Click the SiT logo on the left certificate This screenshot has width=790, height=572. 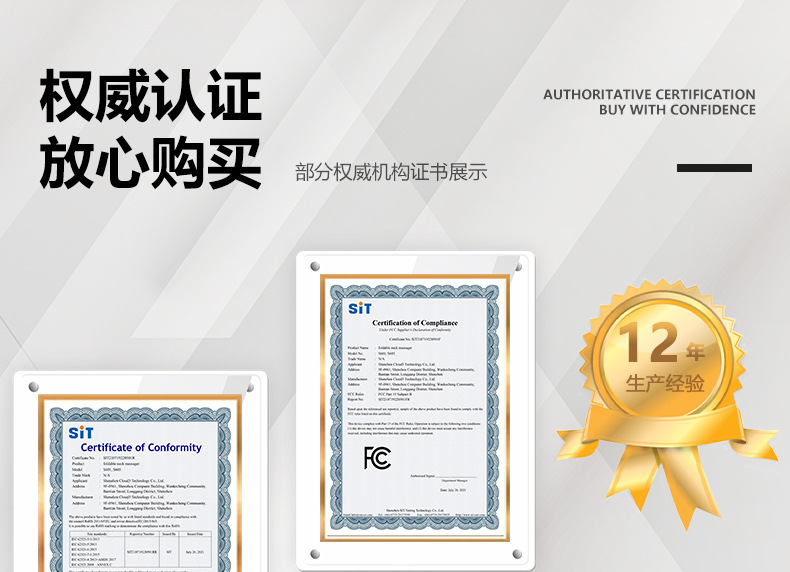(81, 432)
